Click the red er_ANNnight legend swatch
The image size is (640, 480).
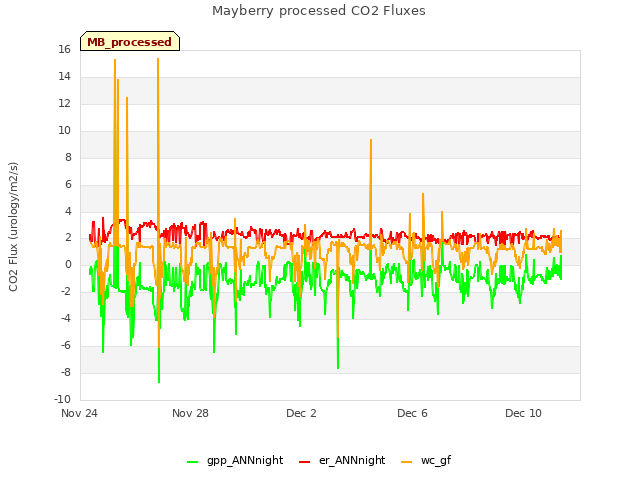tap(304, 462)
